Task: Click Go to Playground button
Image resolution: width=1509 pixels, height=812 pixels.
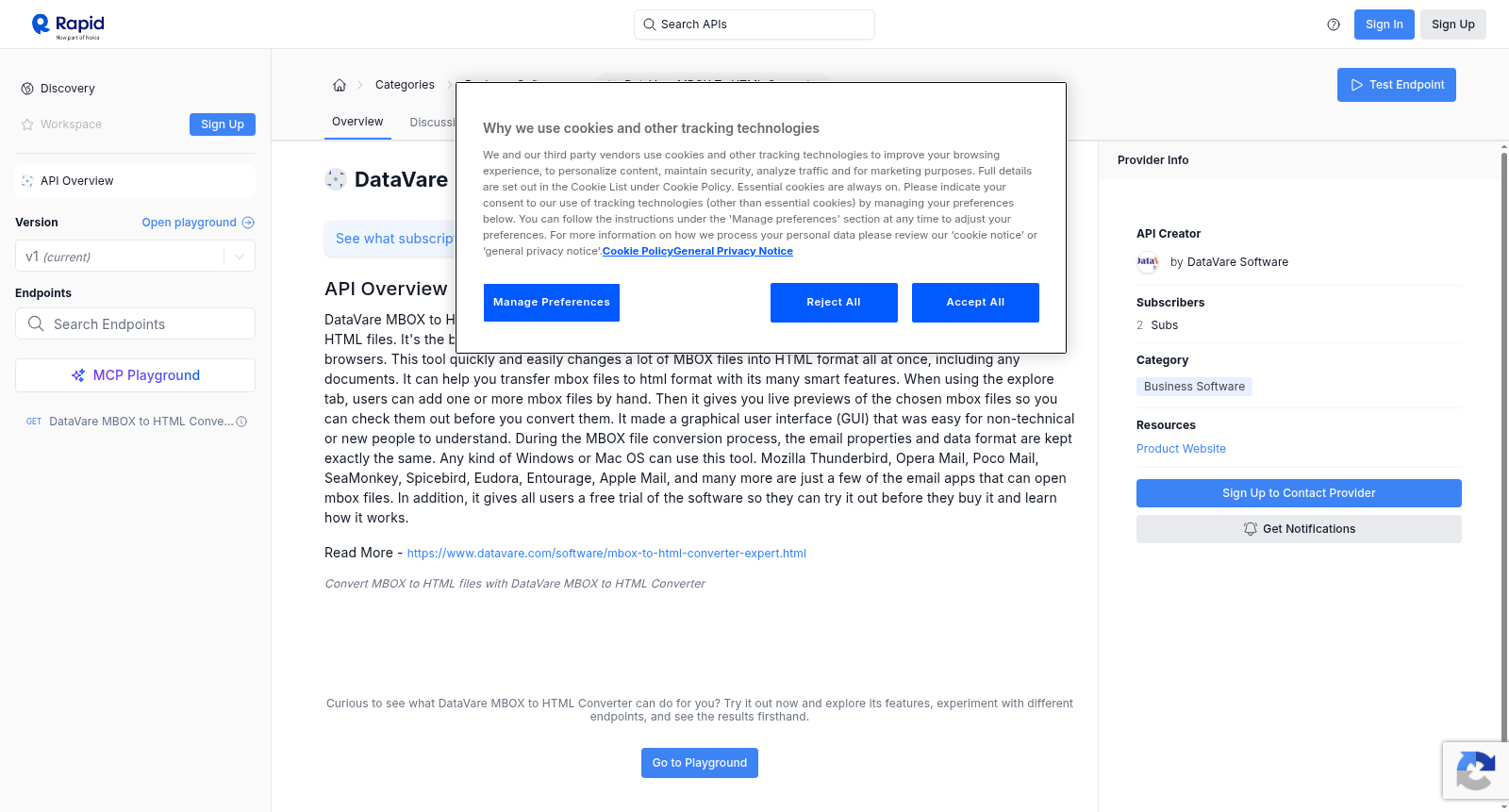Action: click(x=700, y=763)
